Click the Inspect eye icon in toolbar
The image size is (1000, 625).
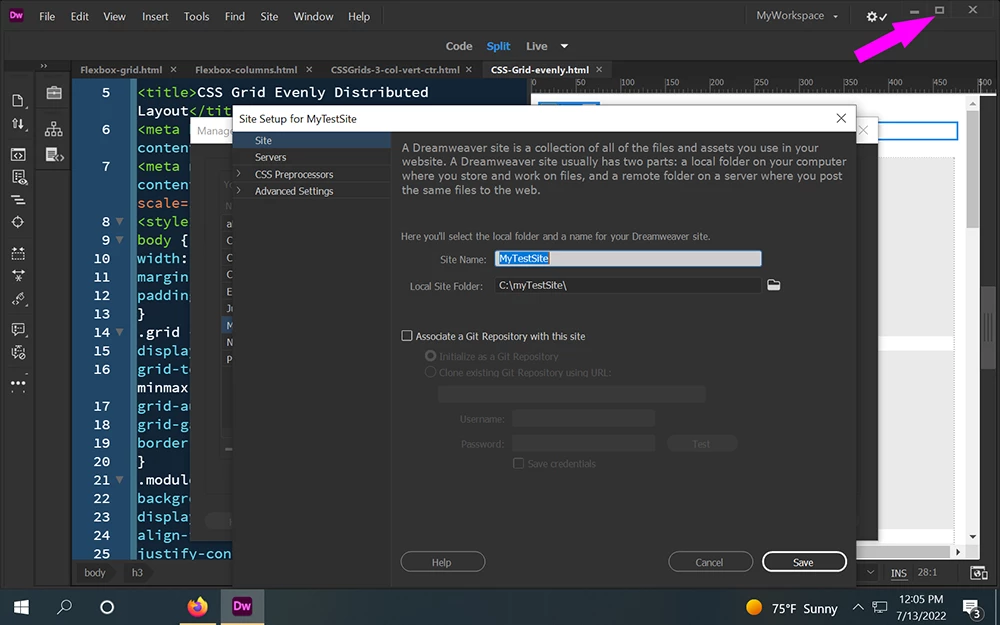pyautogui.click(x=18, y=177)
